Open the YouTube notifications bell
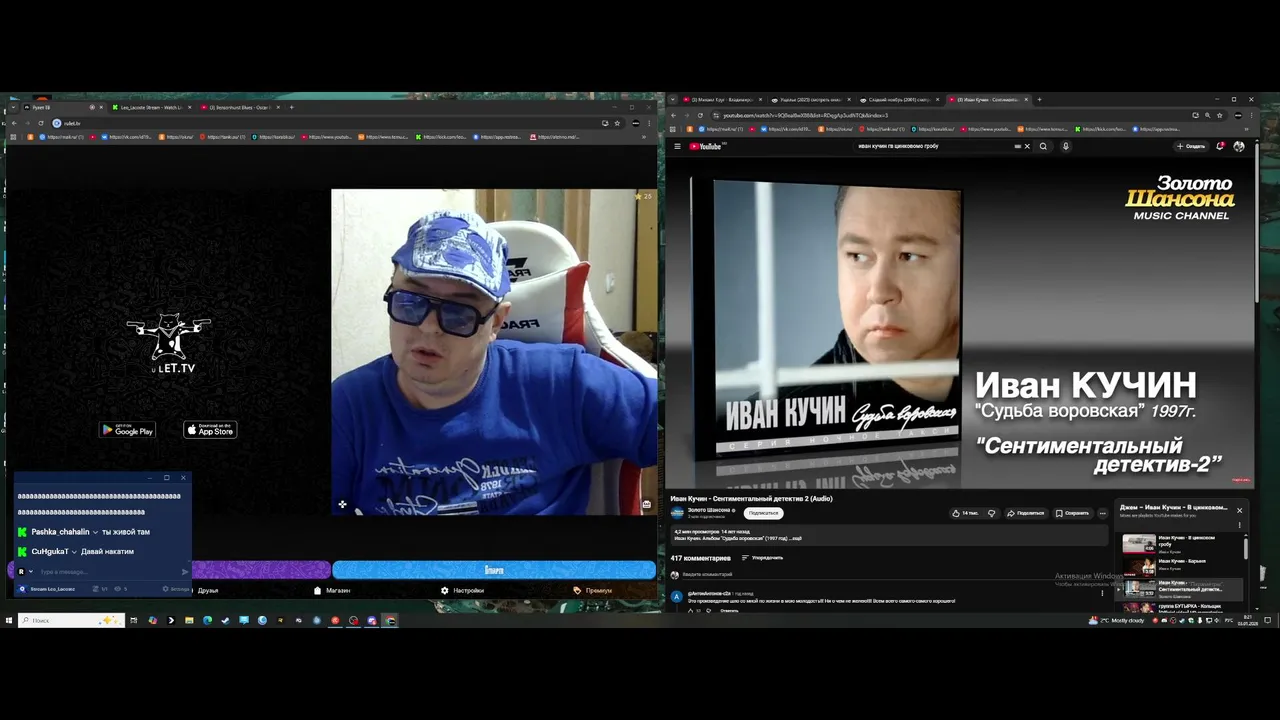 pos(1220,146)
